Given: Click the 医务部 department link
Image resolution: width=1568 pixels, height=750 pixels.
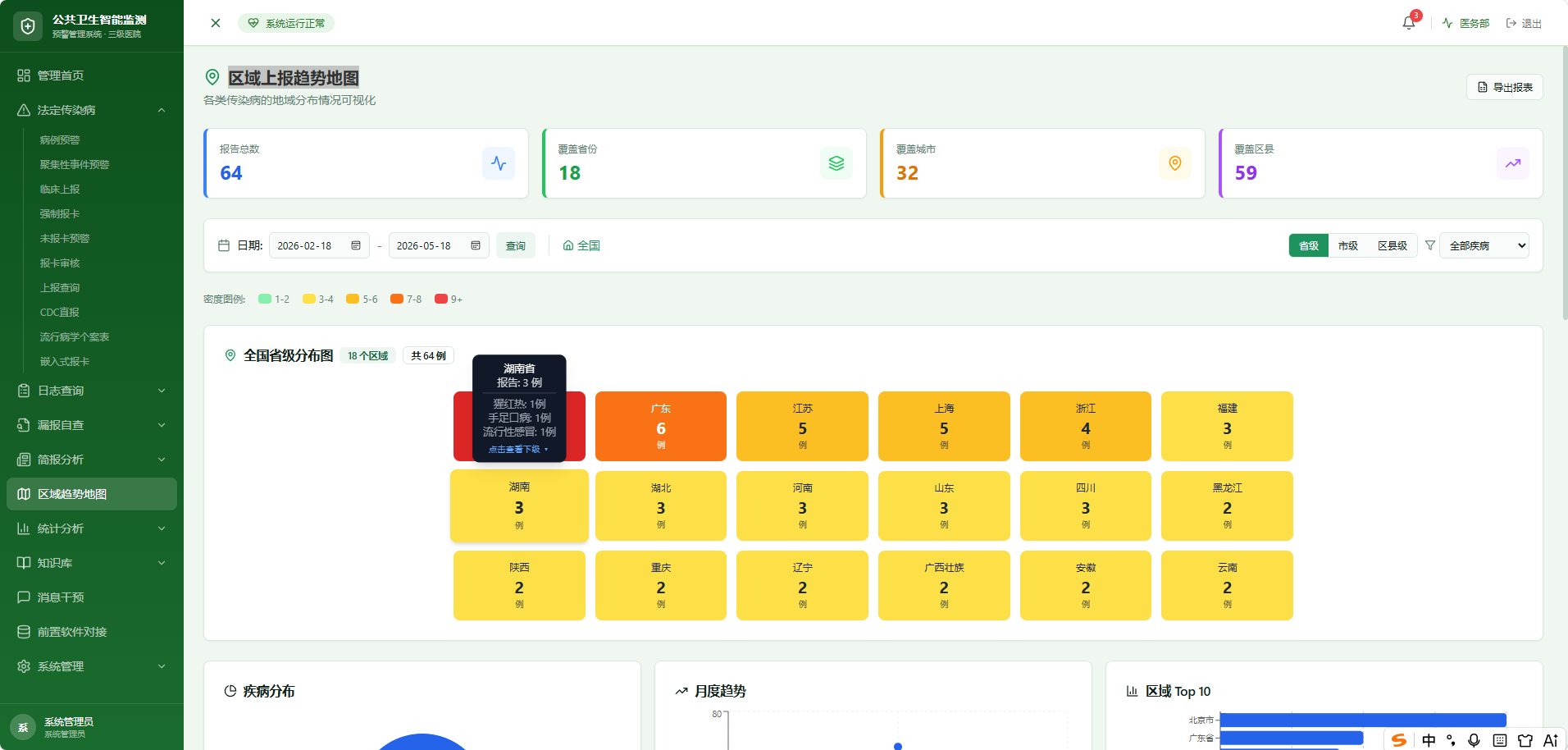Looking at the screenshot, I should point(1466,23).
